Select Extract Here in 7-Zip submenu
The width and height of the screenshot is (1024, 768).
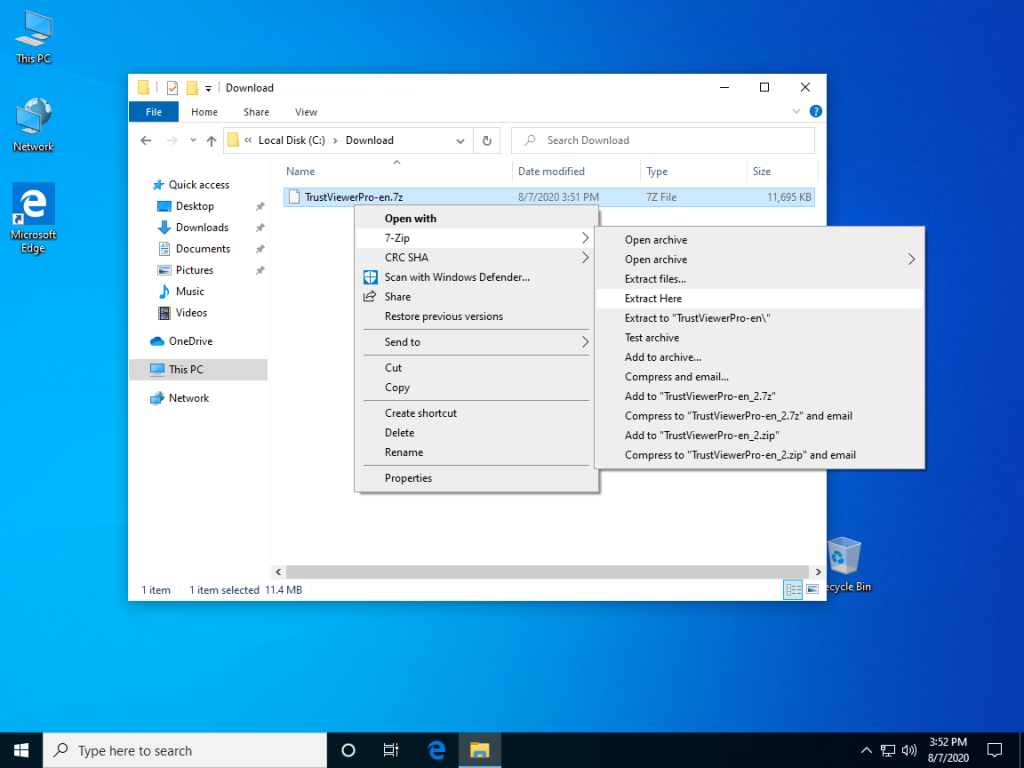pos(760,298)
